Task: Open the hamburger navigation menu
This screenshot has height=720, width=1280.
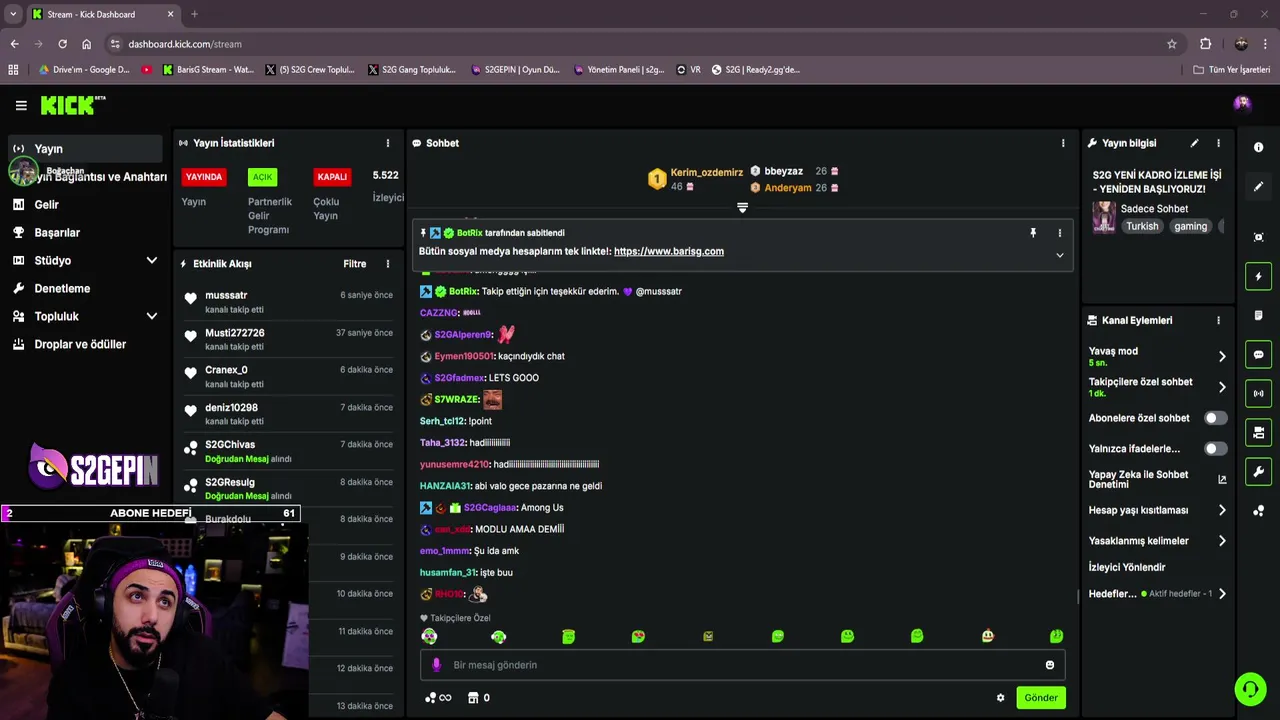Action: (21, 105)
